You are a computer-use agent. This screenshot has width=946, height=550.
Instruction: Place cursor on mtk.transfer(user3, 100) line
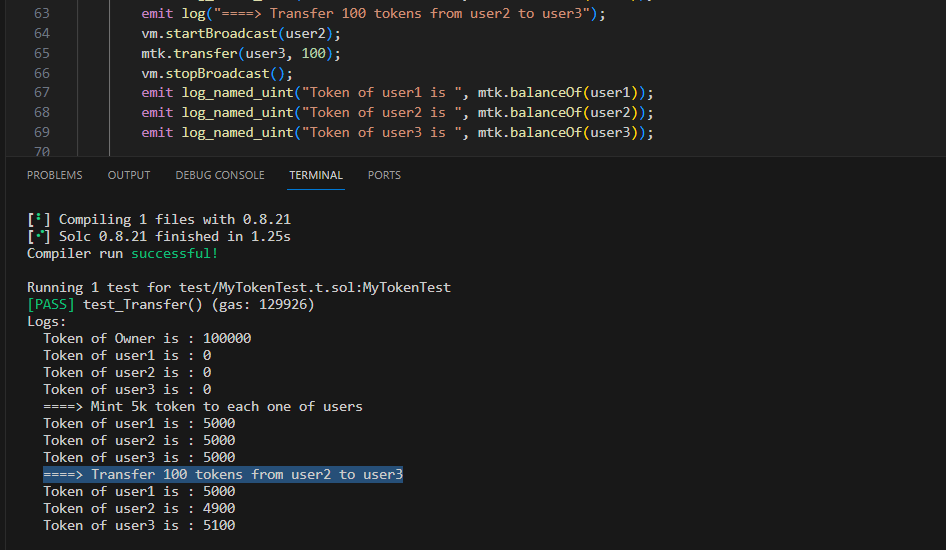tap(241, 54)
